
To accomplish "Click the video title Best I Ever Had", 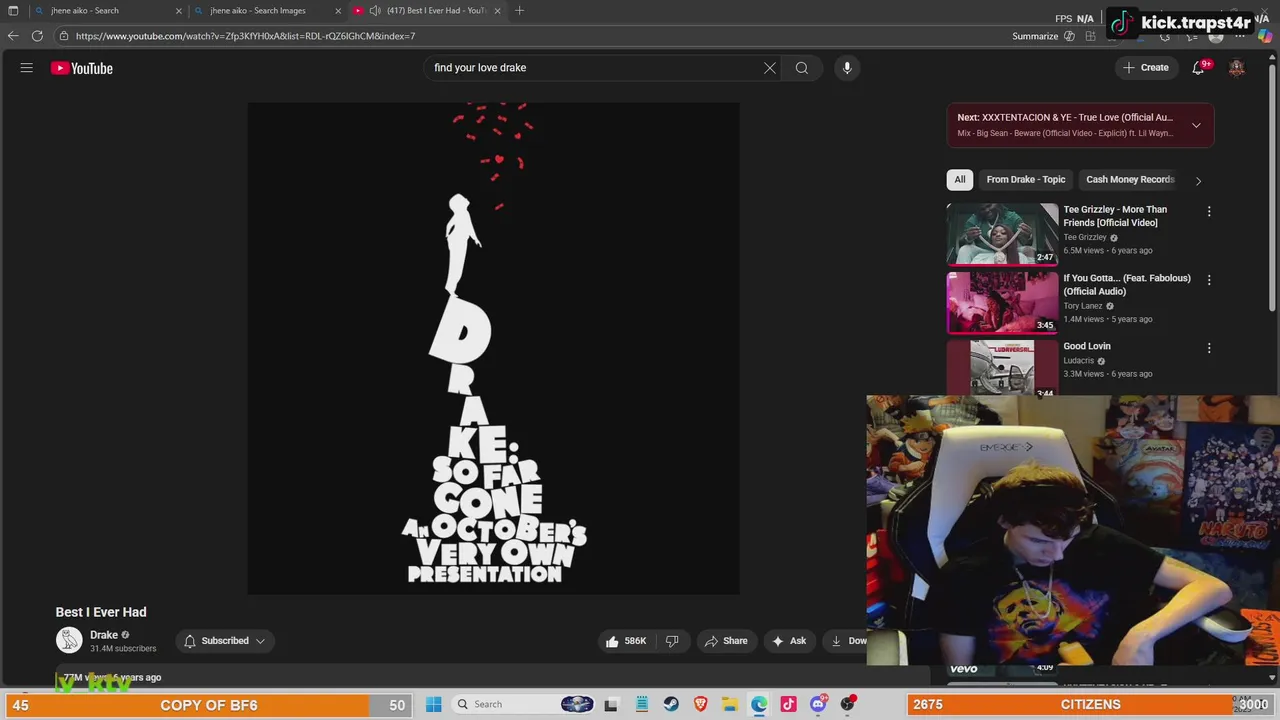I will coord(101,612).
